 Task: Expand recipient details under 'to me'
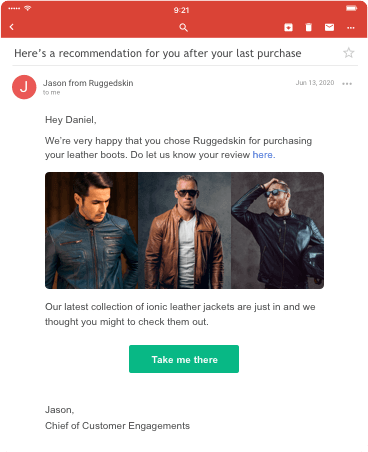tap(51, 93)
